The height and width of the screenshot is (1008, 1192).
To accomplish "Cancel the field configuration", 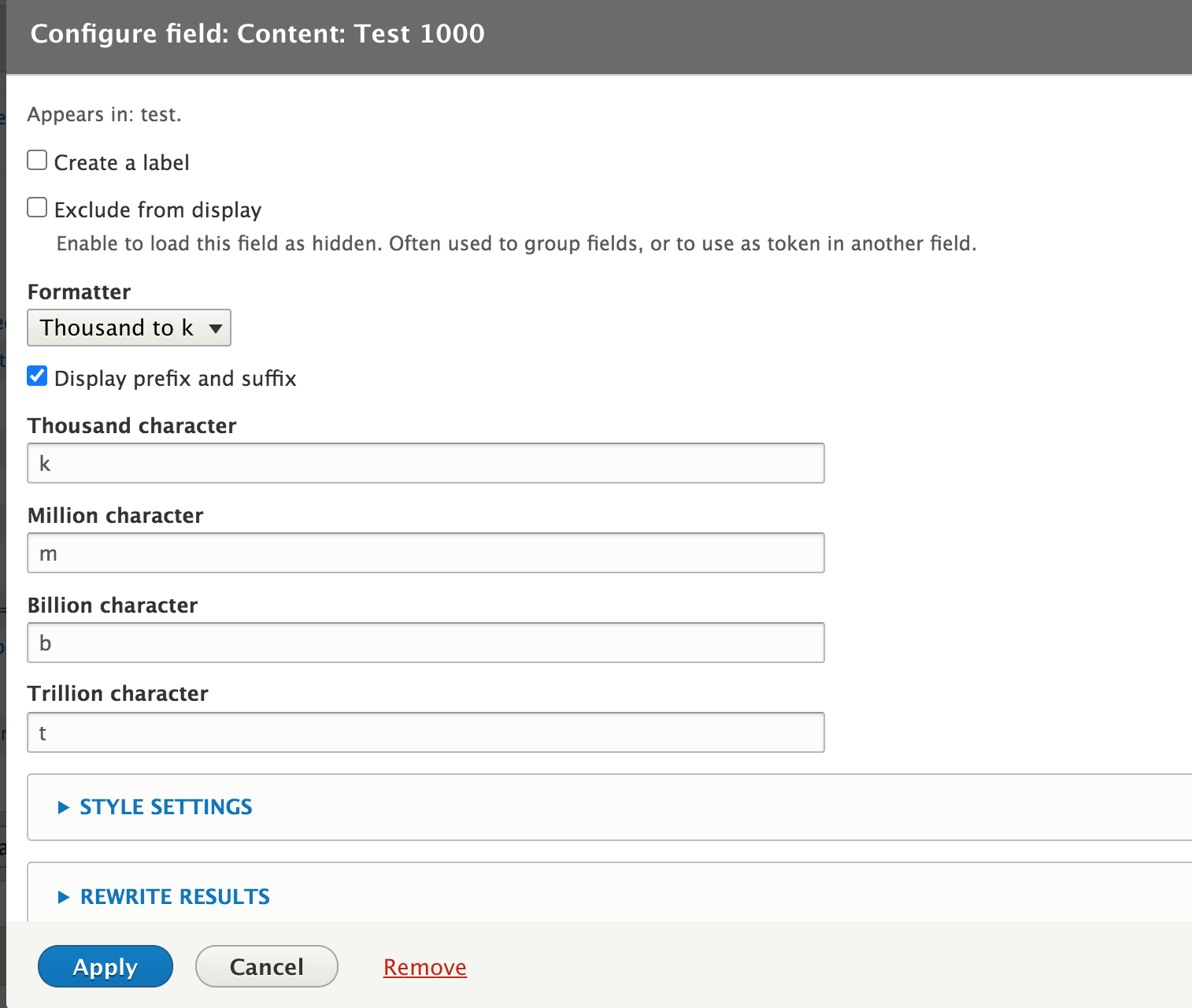I will [266, 966].
